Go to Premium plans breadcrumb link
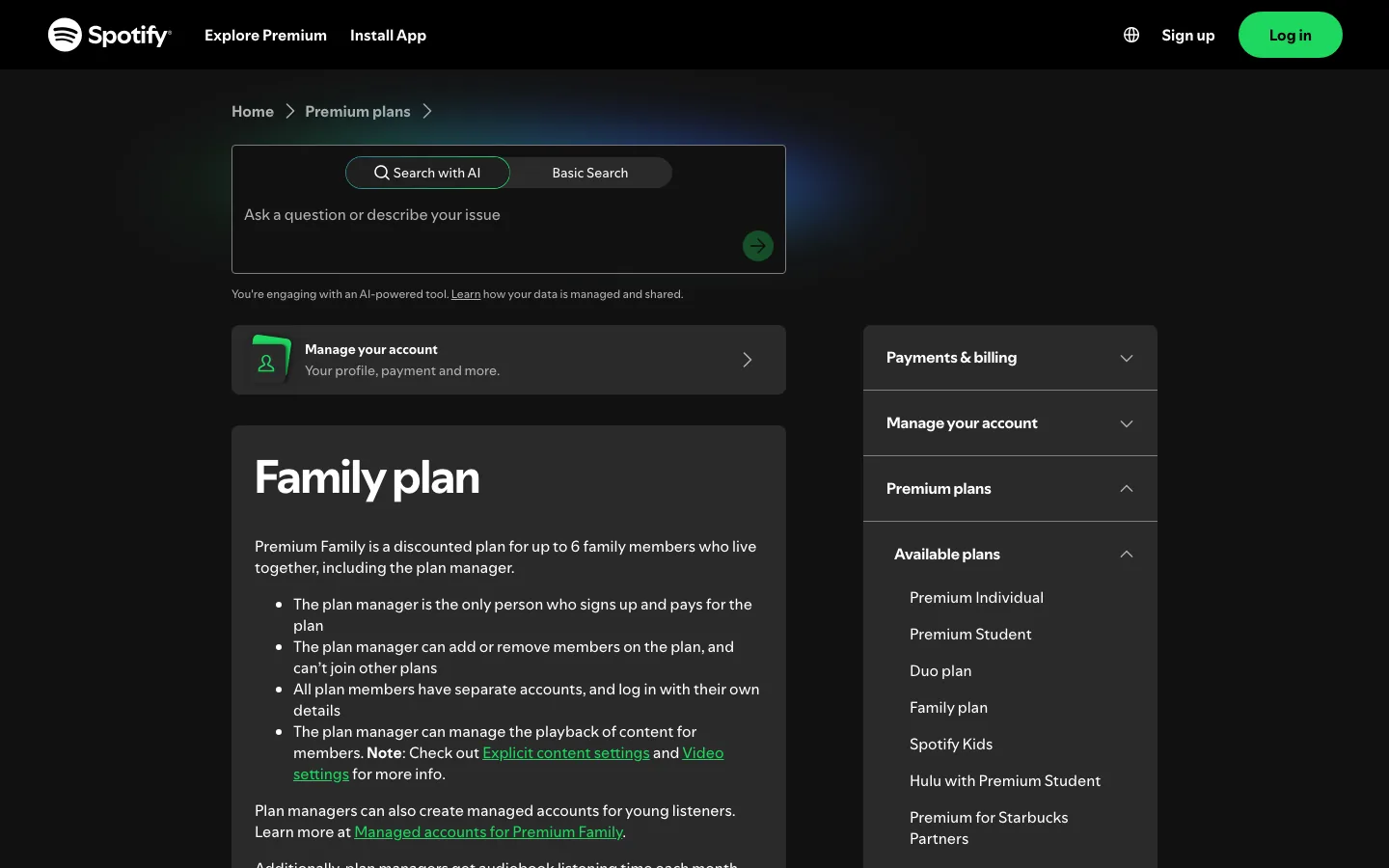Screen dimensions: 1389x868 coord(358,112)
